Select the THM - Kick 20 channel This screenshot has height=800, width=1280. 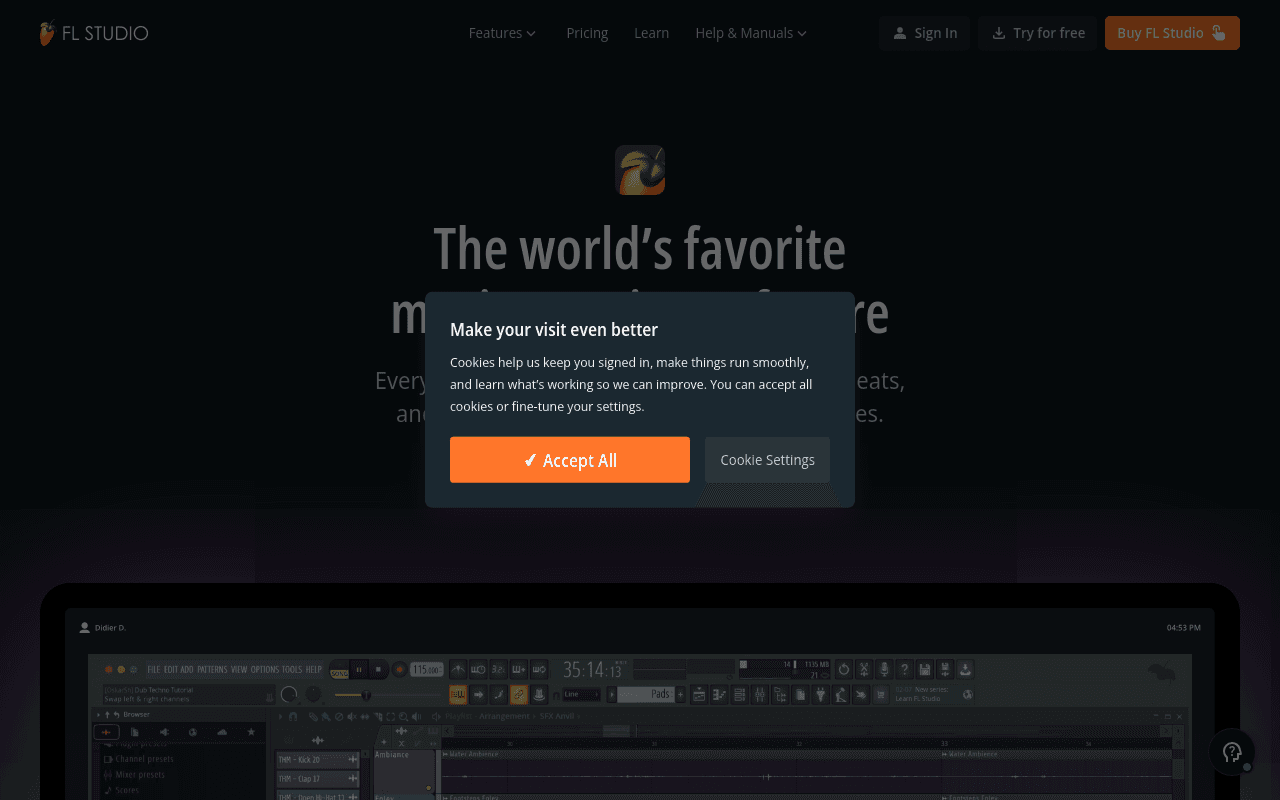(317, 760)
